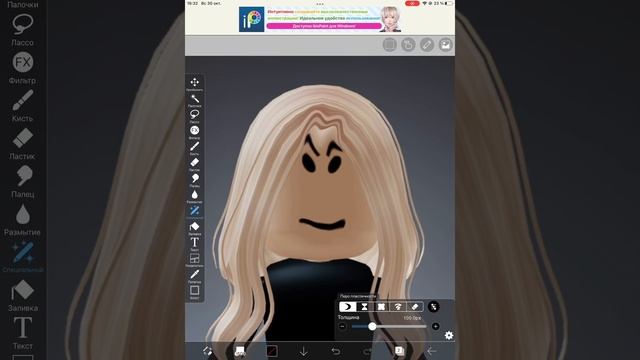Screen dimensions: 640x360
Task: Tap the ibisPaint logo in the ad
Action: click(251, 19)
